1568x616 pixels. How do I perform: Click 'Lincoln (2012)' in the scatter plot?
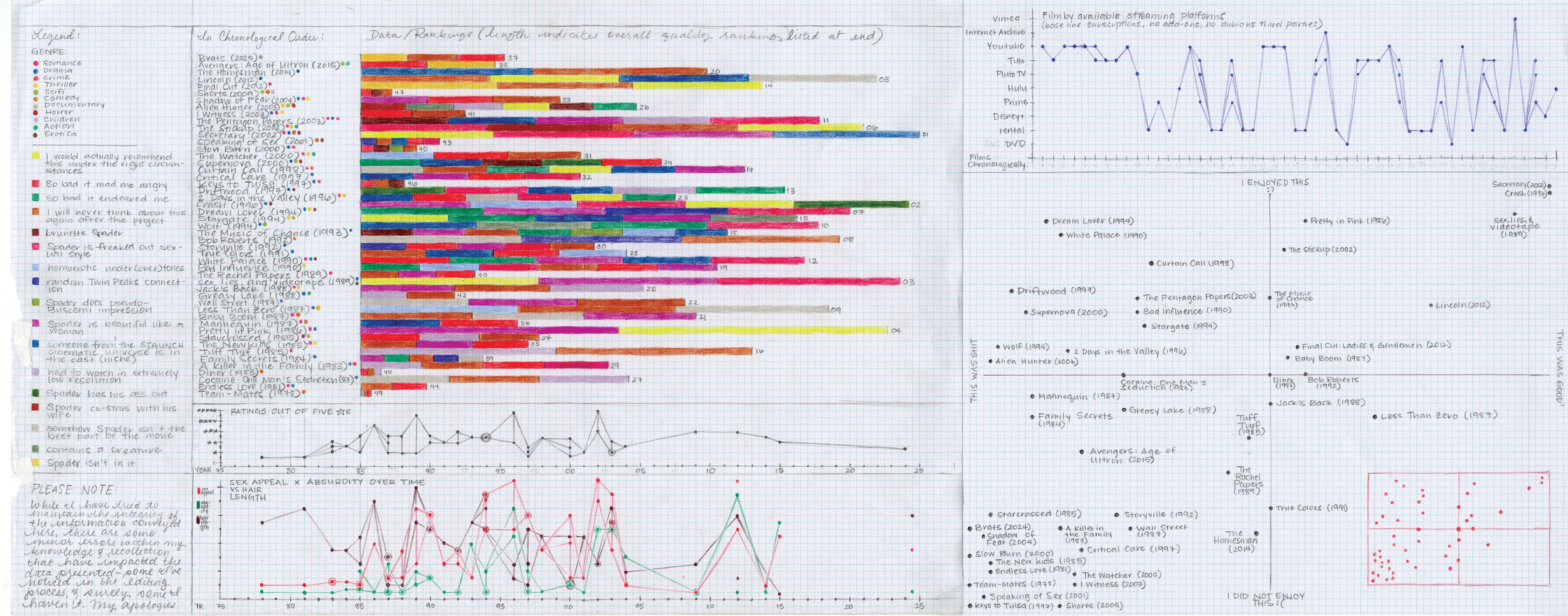coord(1463,305)
